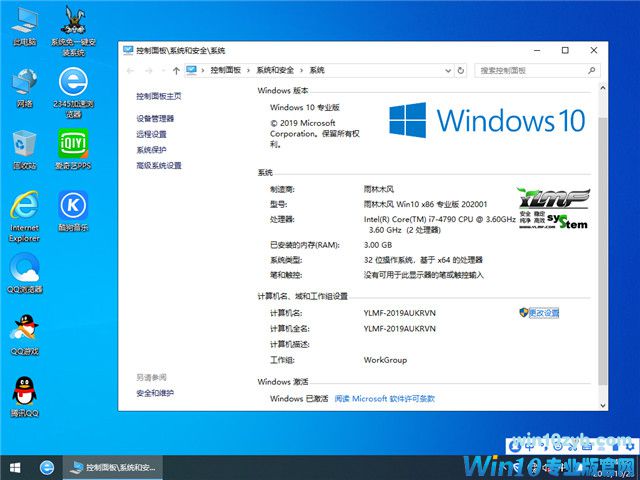The image size is (640, 480).
Task: Open Internet Explorer desktop icon
Action: pos(24,217)
